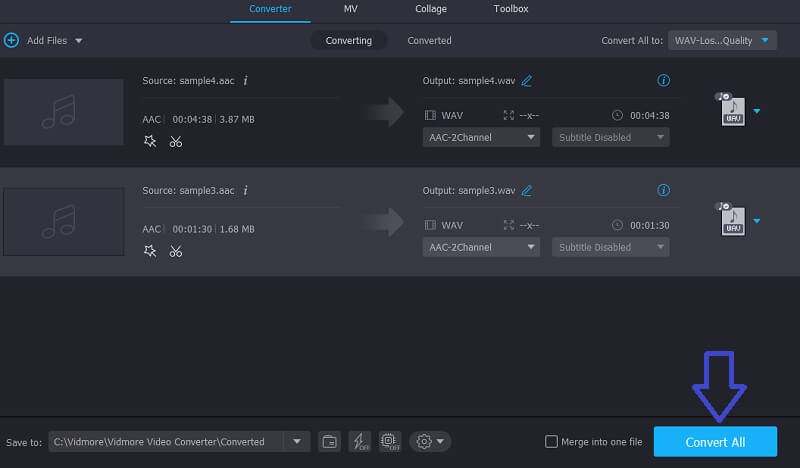The height and width of the screenshot is (468, 800).
Task: Click the blue info icon for sample3.wav output
Action: [x=663, y=190]
